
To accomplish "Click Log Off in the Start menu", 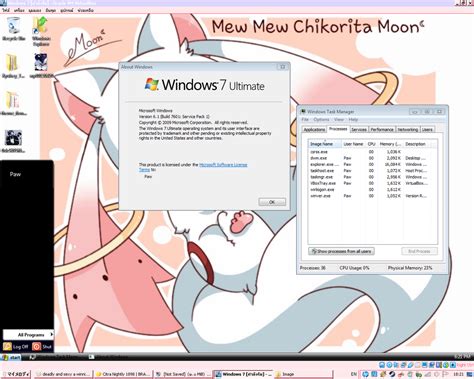I will point(16,347).
